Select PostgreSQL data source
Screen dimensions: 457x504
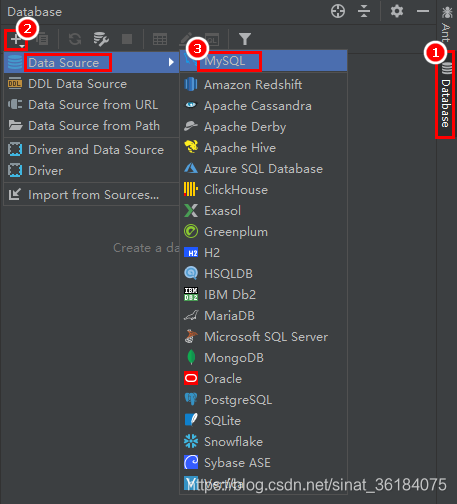click(x=263, y=400)
